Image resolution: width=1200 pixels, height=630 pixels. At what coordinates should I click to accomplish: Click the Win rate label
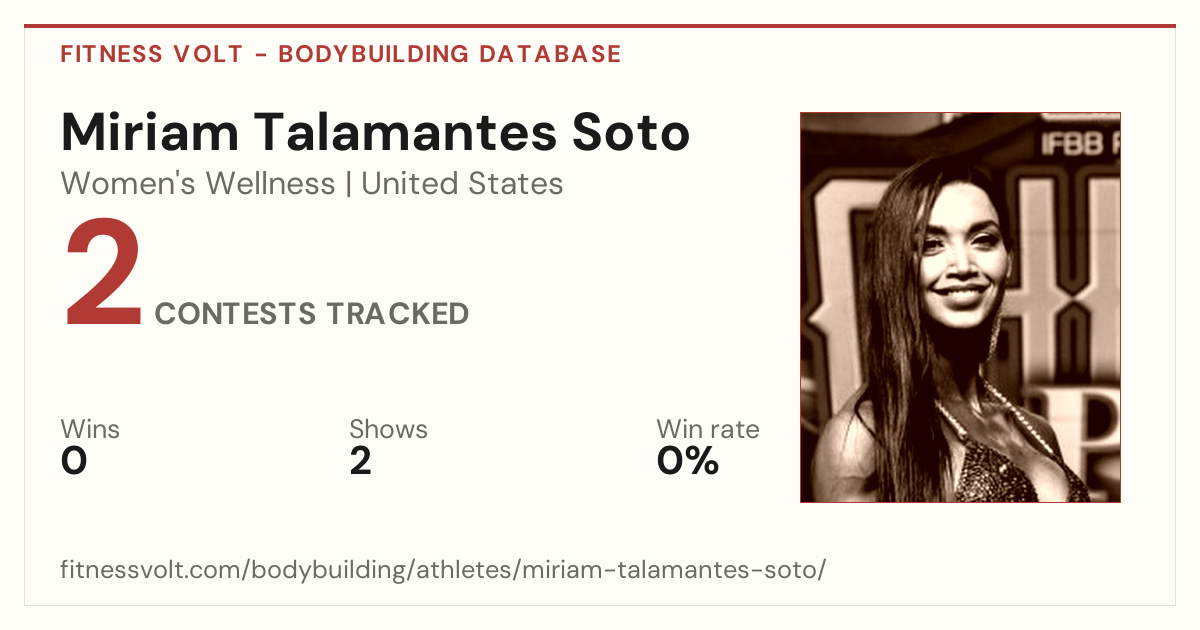click(708, 430)
